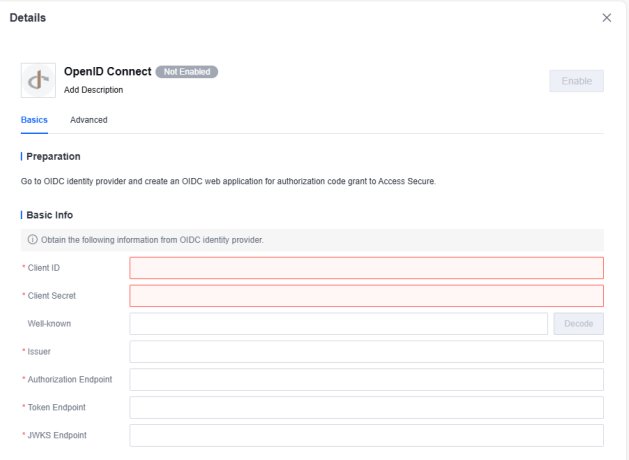
Task: Click the Token Endpoint input field
Action: click(366, 407)
